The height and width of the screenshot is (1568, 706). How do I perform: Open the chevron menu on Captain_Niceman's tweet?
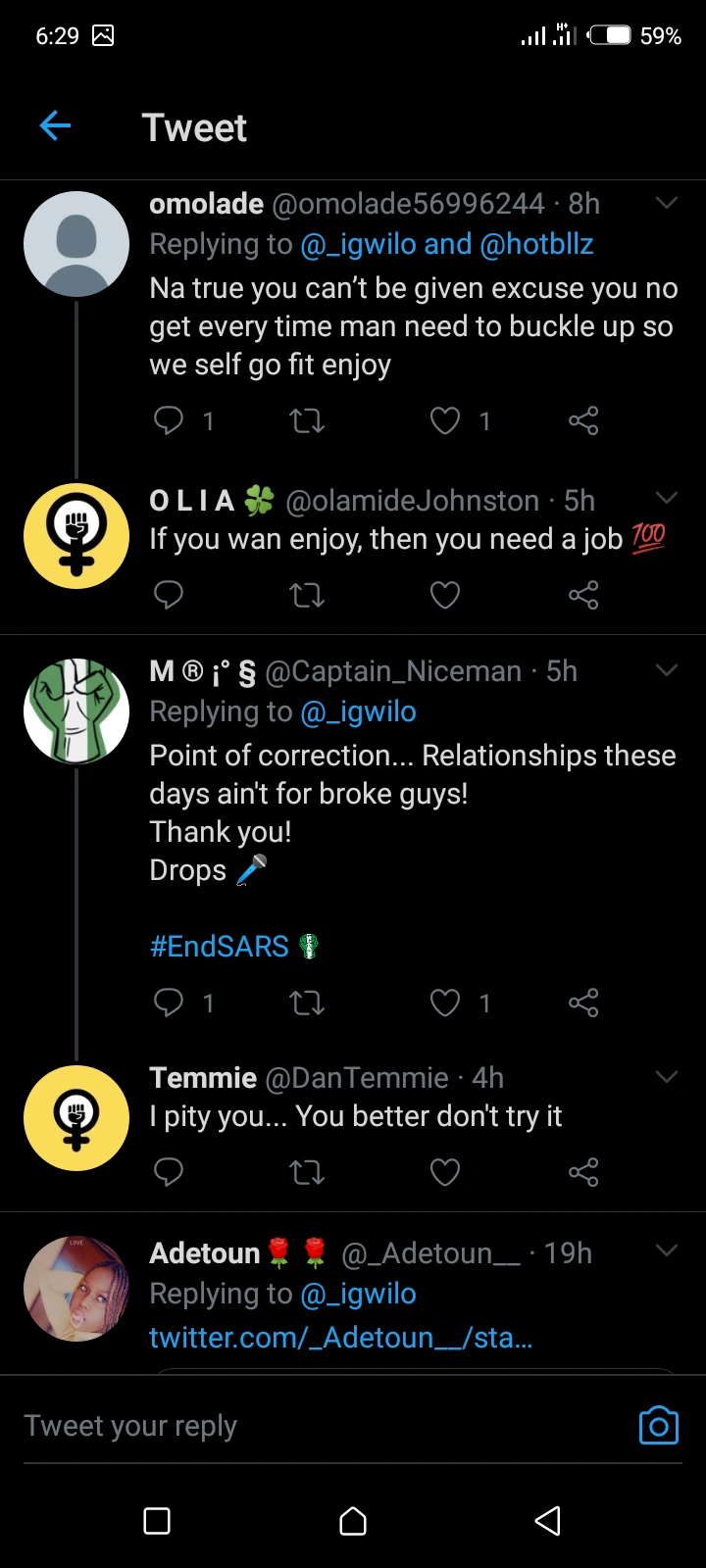[667, 671]
